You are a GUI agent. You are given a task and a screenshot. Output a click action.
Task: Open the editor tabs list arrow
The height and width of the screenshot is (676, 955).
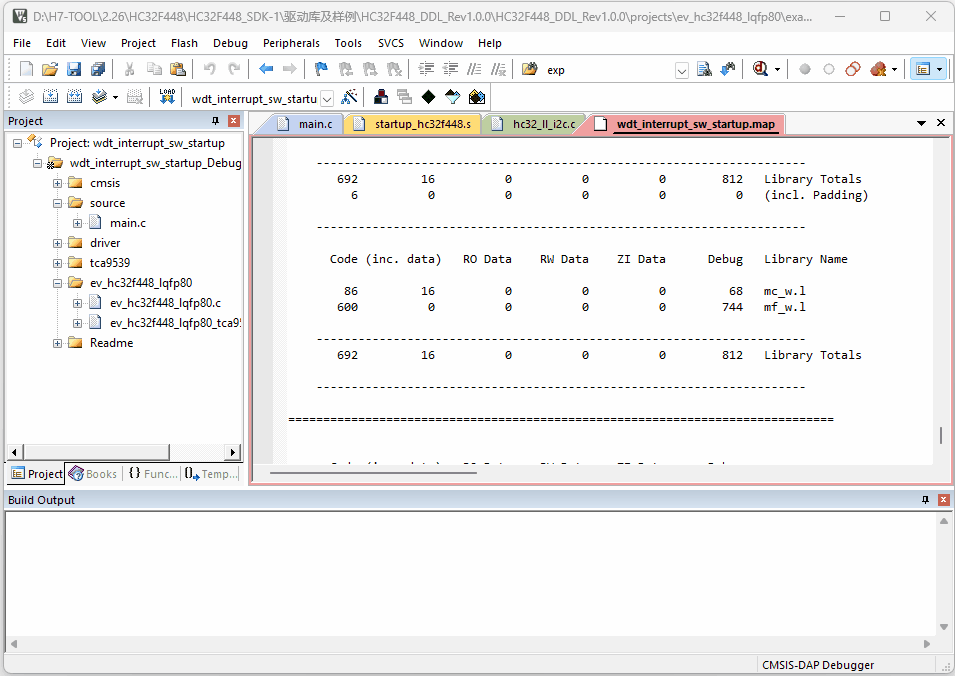pyautogui.click(x=922, y=123)
